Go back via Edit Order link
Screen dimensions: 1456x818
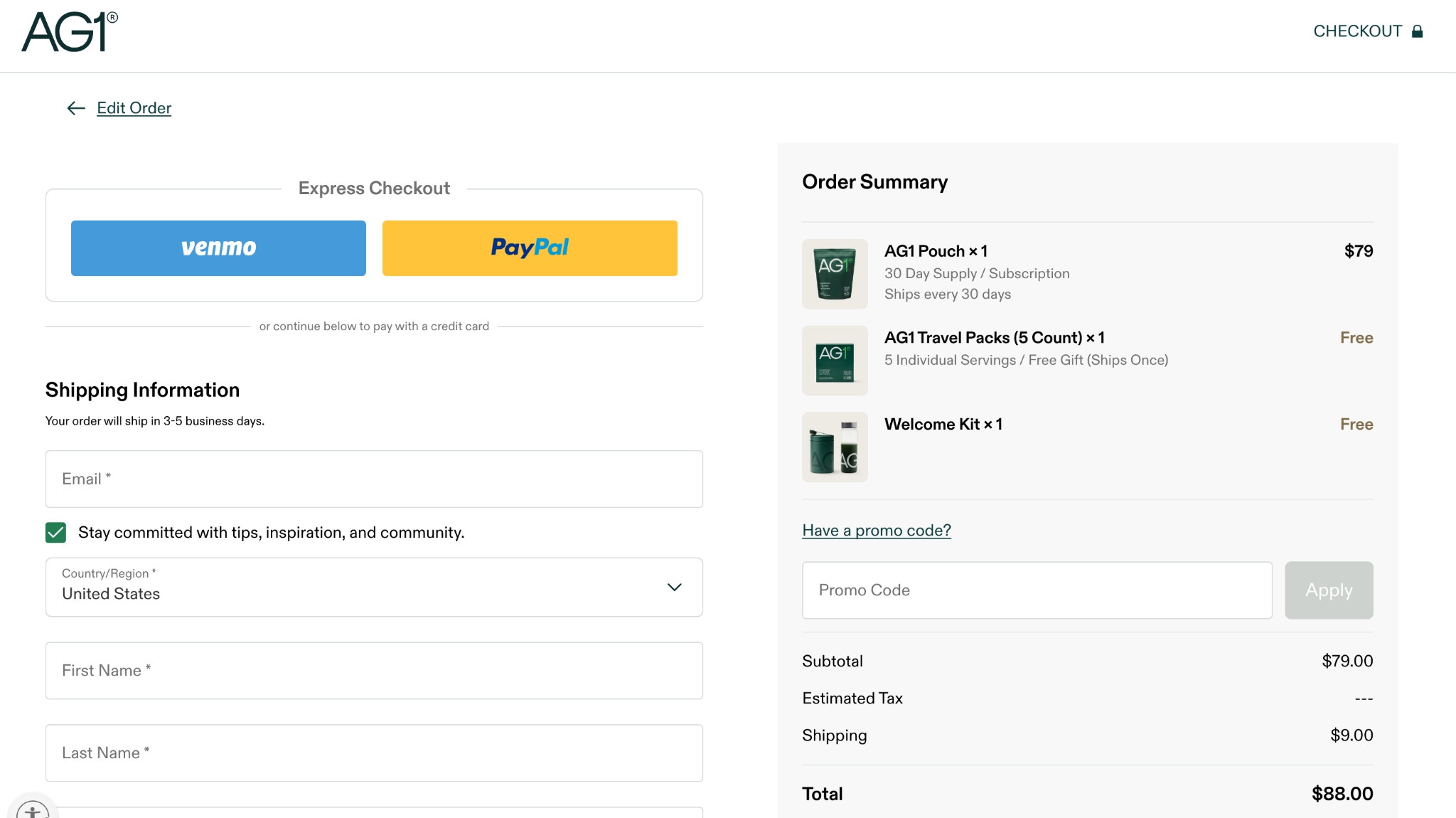click(134, 108)
